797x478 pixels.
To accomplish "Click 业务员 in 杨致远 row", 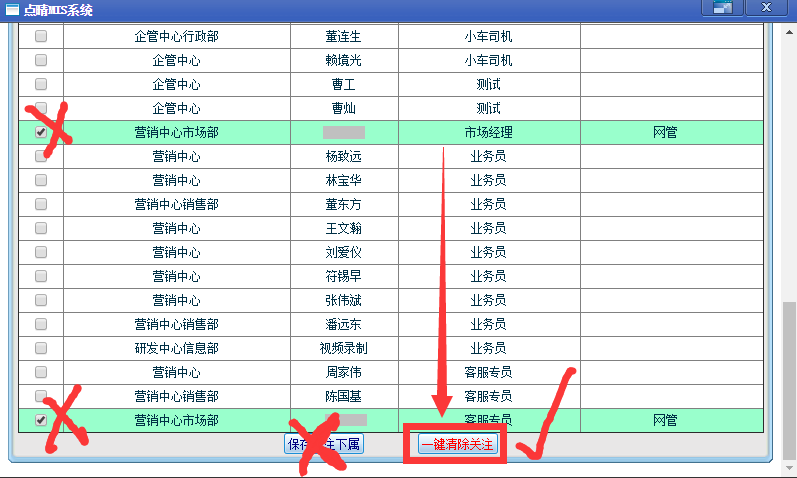I will (x=488, y=157).
